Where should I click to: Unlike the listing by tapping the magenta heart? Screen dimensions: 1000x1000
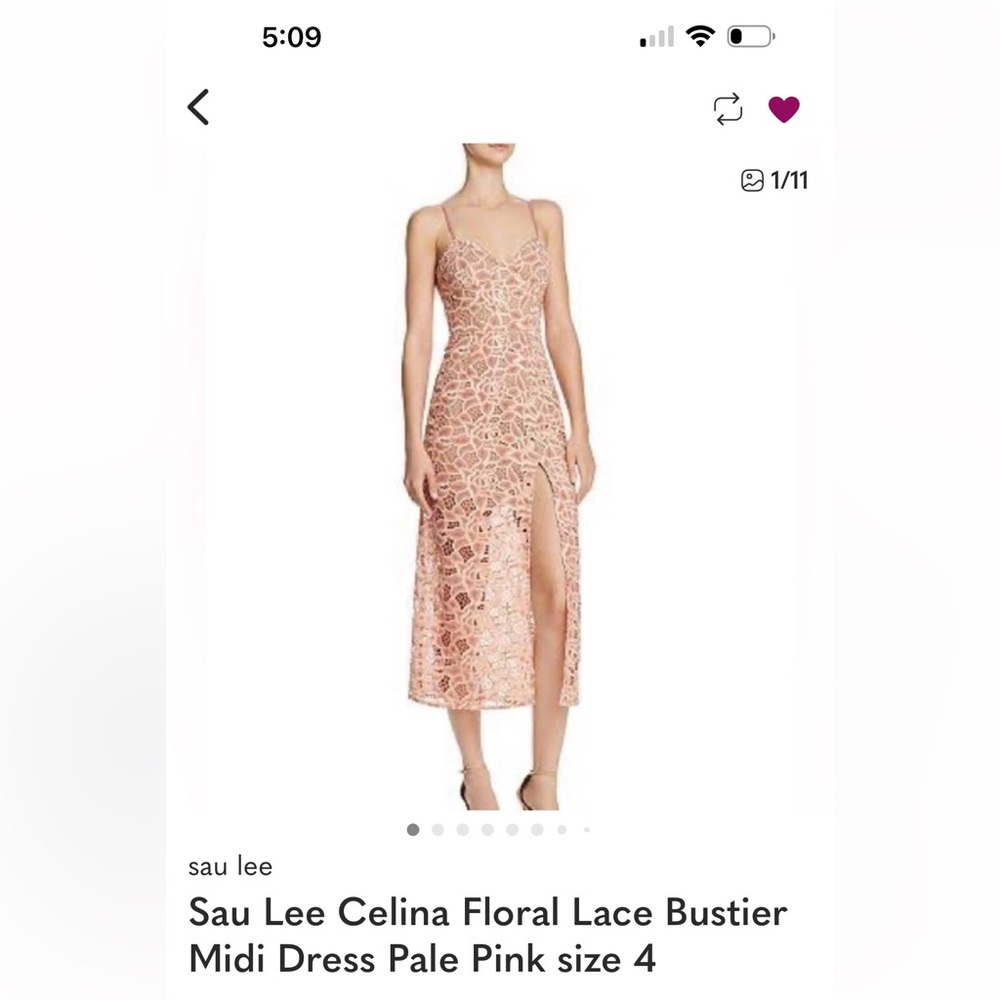(x=784, y=106)
